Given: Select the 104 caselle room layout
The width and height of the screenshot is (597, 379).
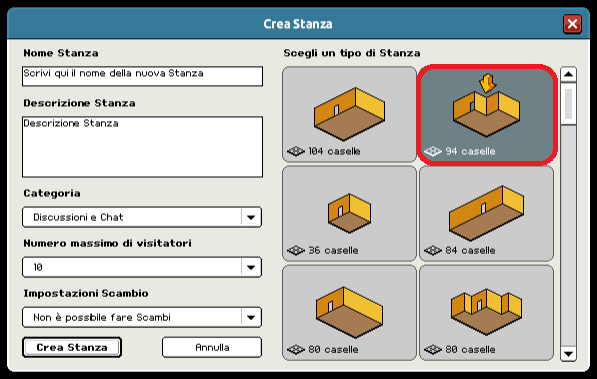Looking at the screenshot, I should point(349,114).
